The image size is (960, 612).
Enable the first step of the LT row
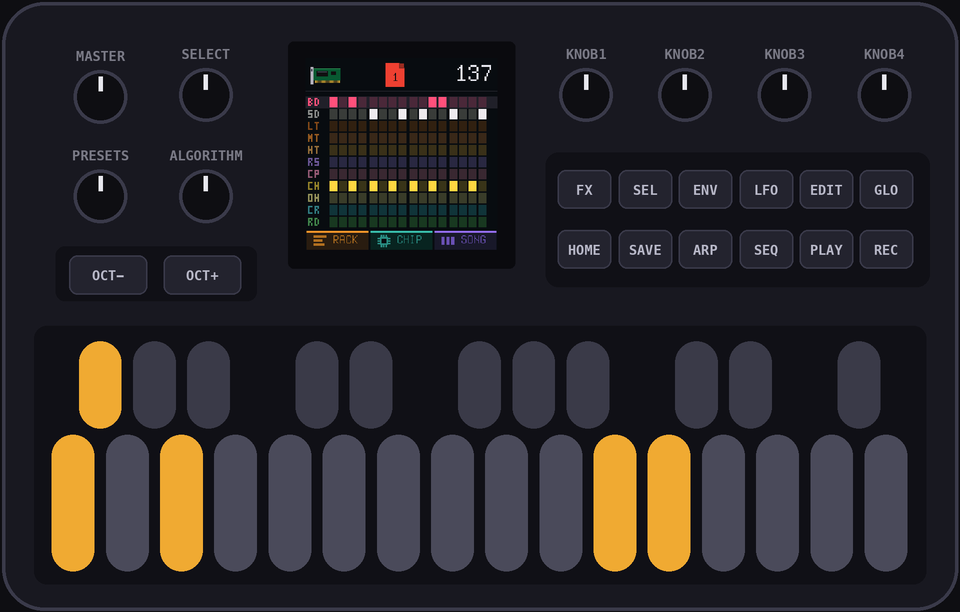(x=334, y=126)
